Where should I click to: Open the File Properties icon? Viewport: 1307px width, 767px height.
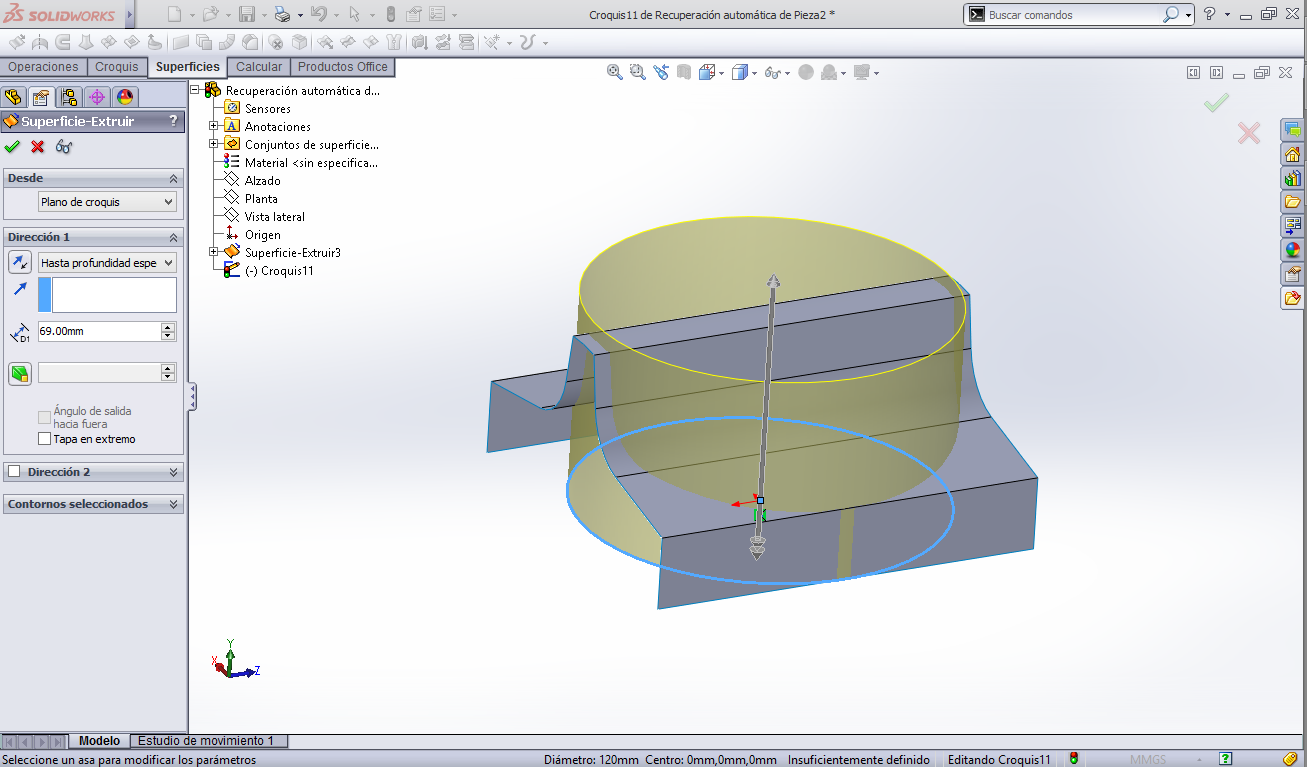(x=413, y=14)
